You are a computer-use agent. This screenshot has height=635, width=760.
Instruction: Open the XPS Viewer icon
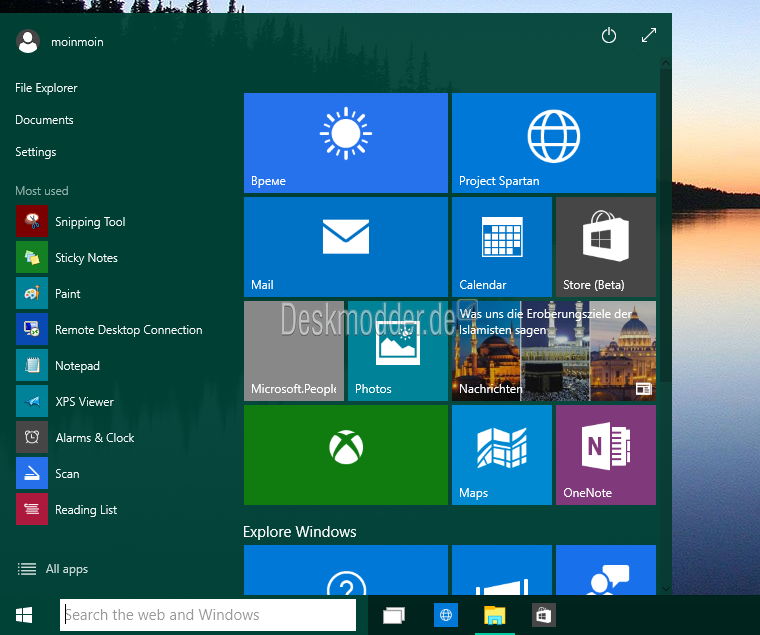[32, 401]
